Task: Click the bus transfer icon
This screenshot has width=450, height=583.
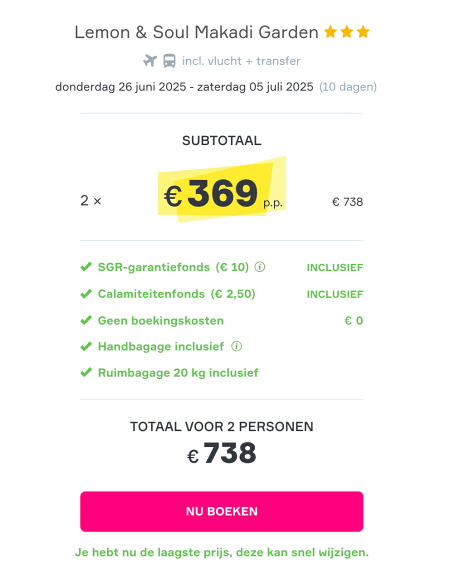Action: tap(169, 61)
